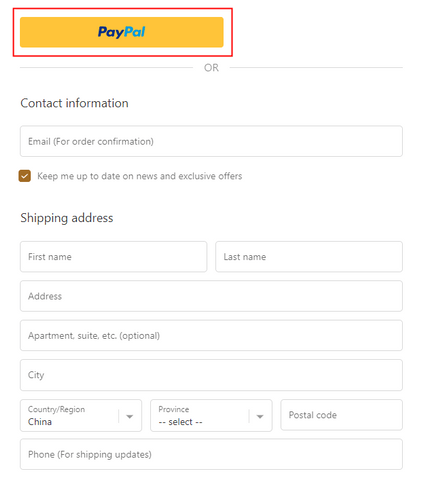Click the Contact information heading

[74, 103]
